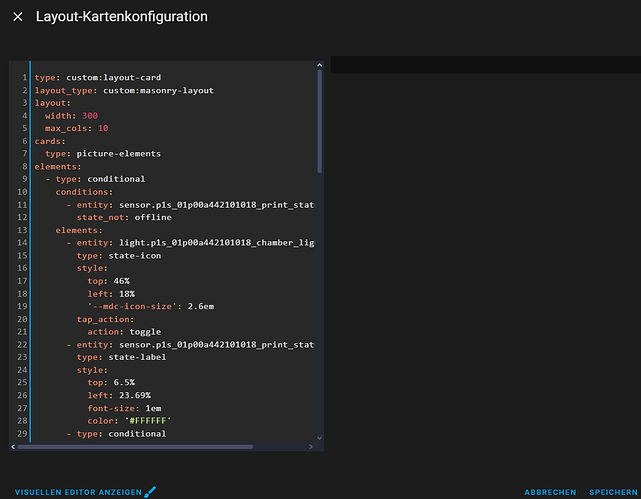Click the color value '#FFFFFF' in code
Viewport: 641px width, 499px height.
click(148, 421)
